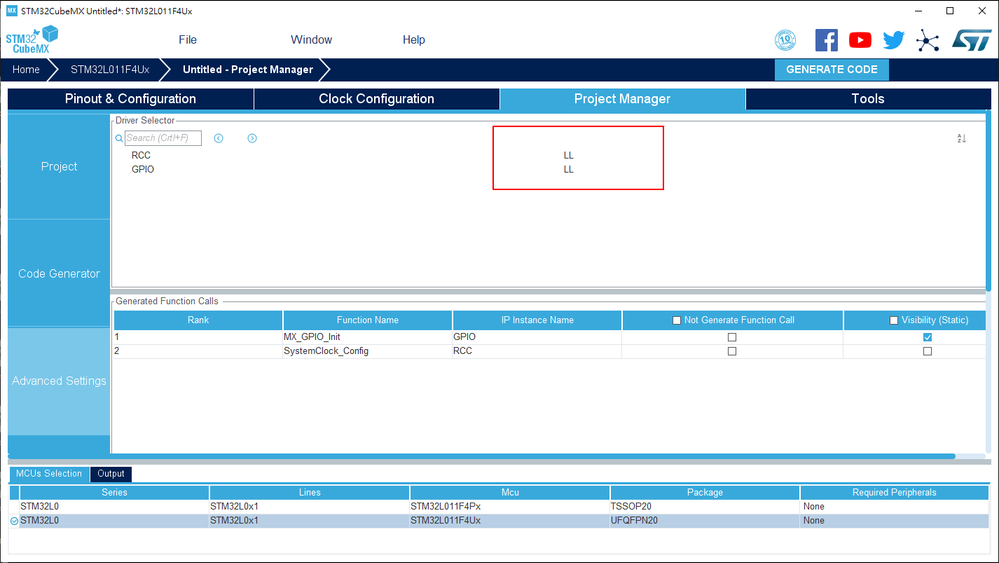Select RCC row in Driver Selector

pos(141,155)
